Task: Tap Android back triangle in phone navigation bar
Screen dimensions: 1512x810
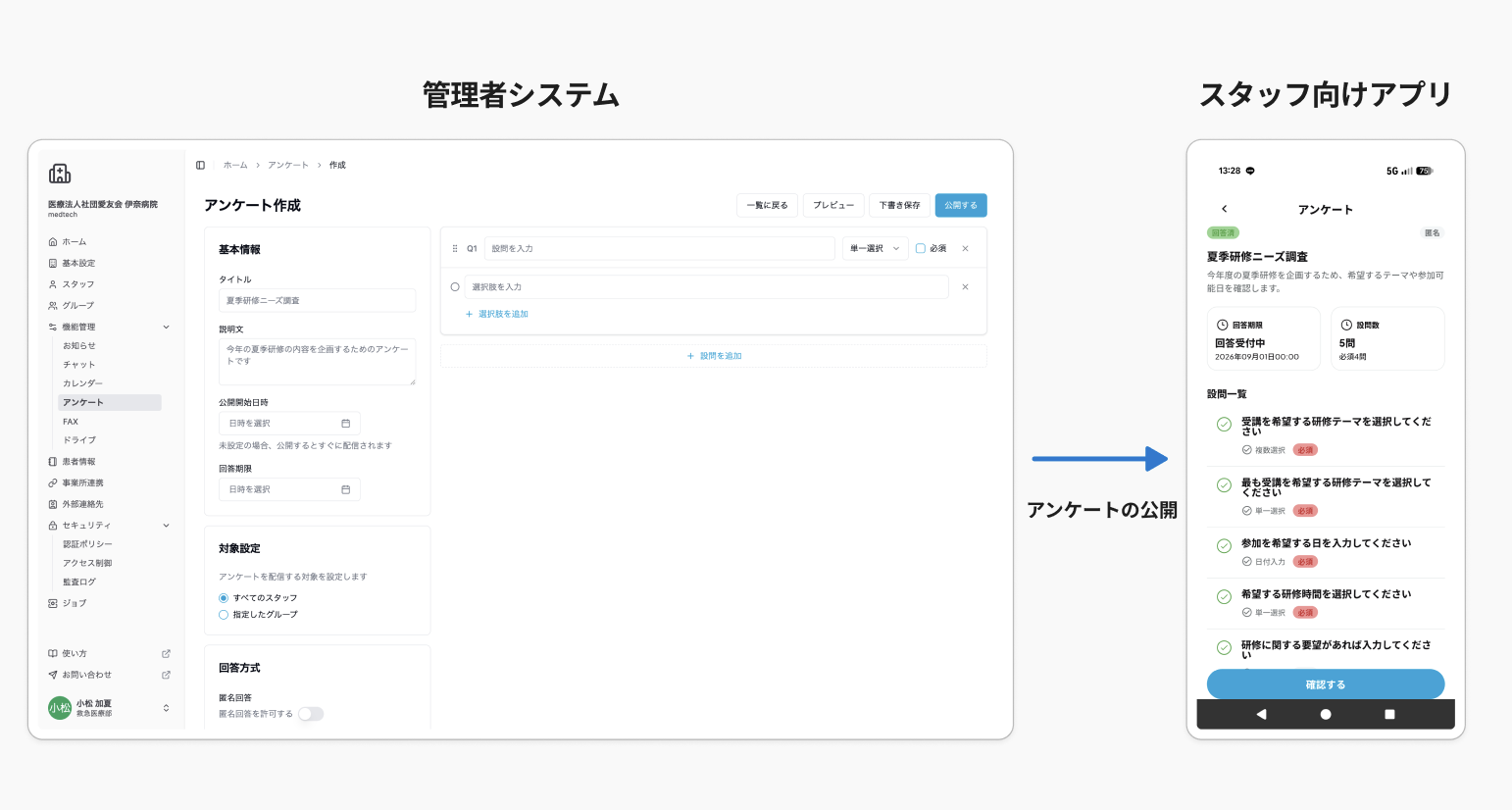Action: pyautogui.click(x=1261, y=714)
